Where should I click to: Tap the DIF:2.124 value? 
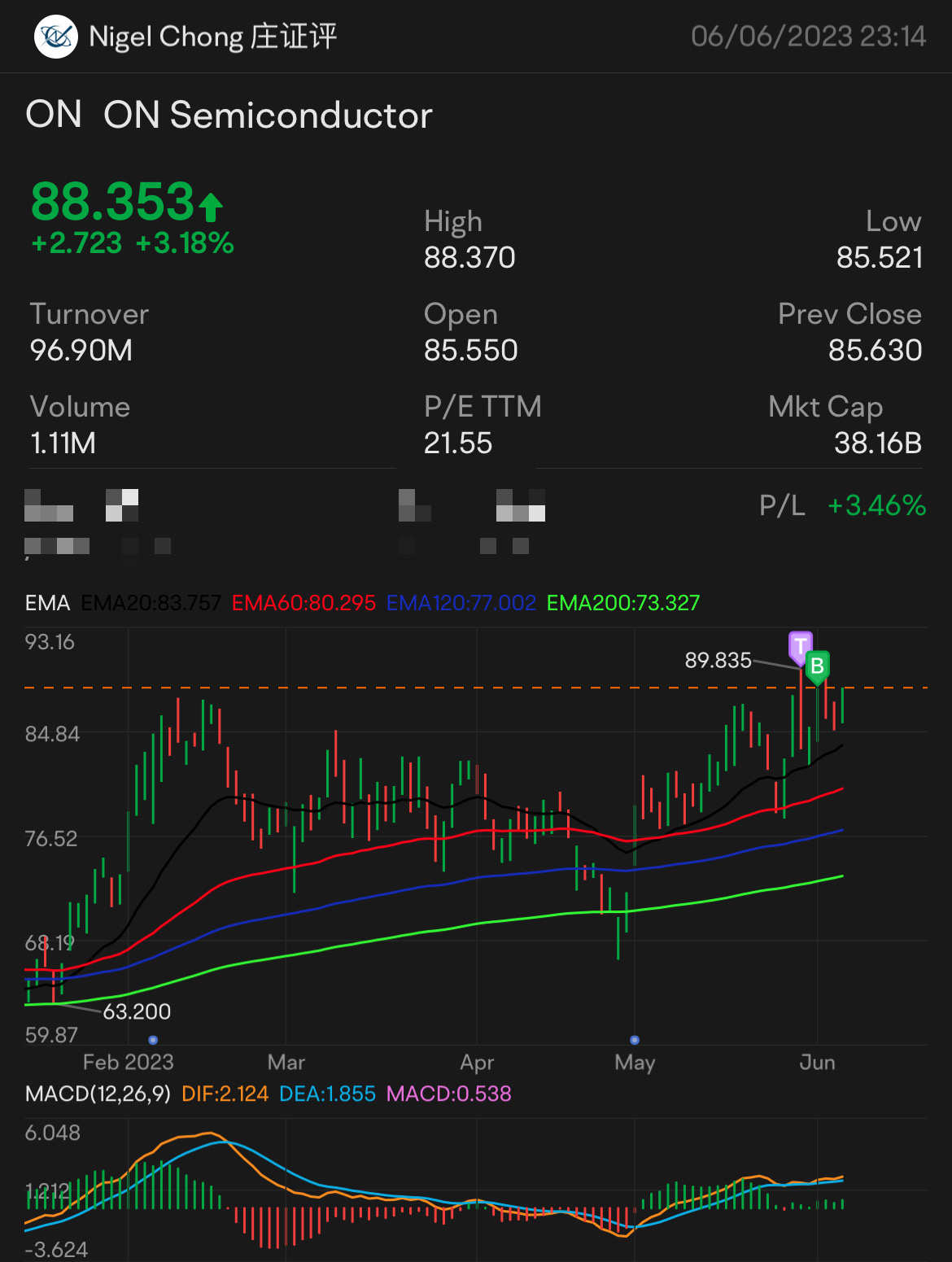(x=225, y=1094)
